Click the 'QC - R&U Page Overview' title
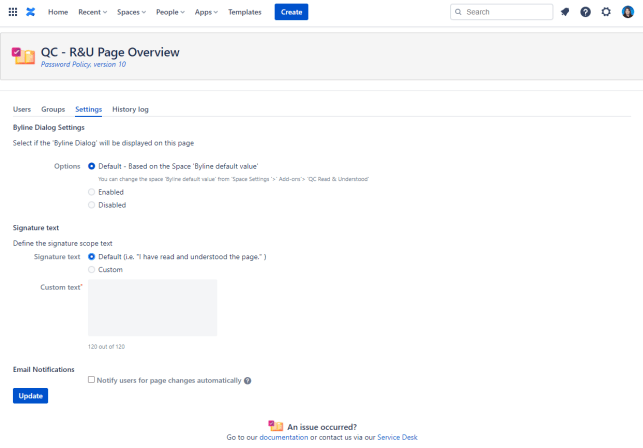 coord(110,52)
